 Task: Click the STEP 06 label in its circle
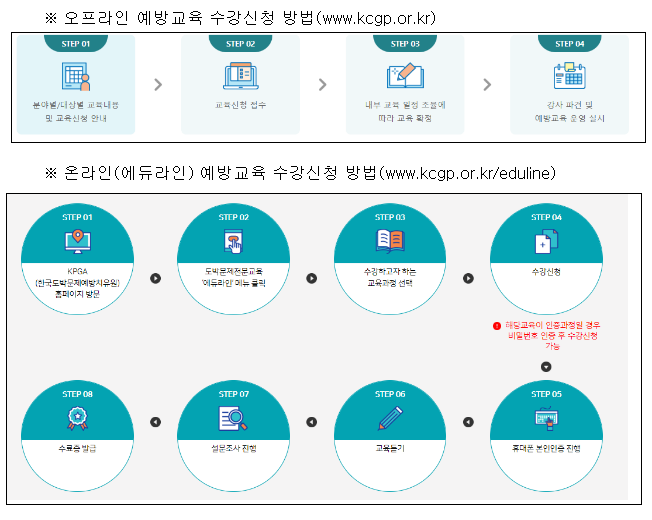pos(390,394)
